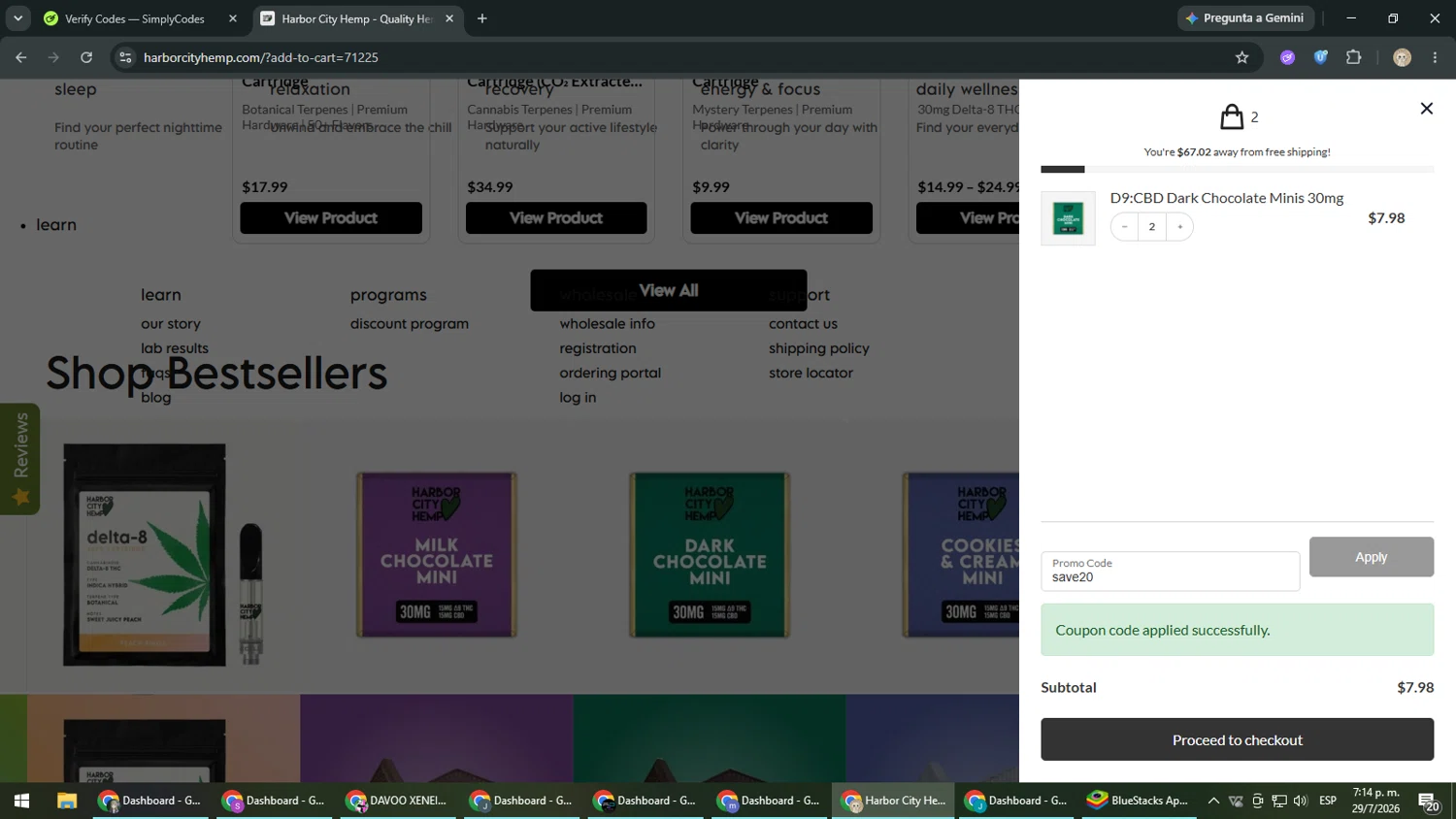Image resolution: width=1456 pixels, height=819 pixels.
Task: Close the shopping cart panel
Action: click(x=1426, y=109)
